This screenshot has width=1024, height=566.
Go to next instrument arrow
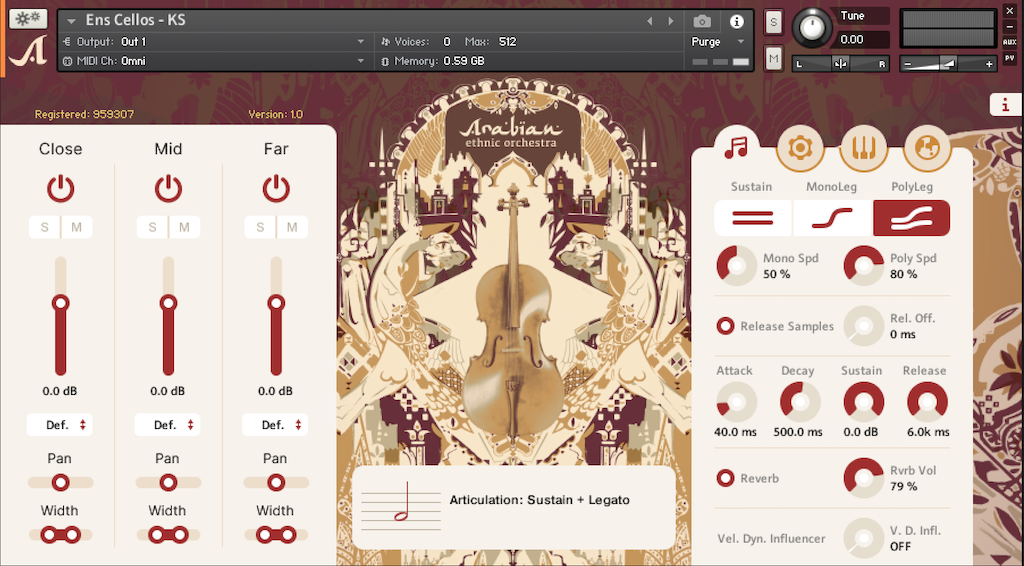click(x=671, y=22)
